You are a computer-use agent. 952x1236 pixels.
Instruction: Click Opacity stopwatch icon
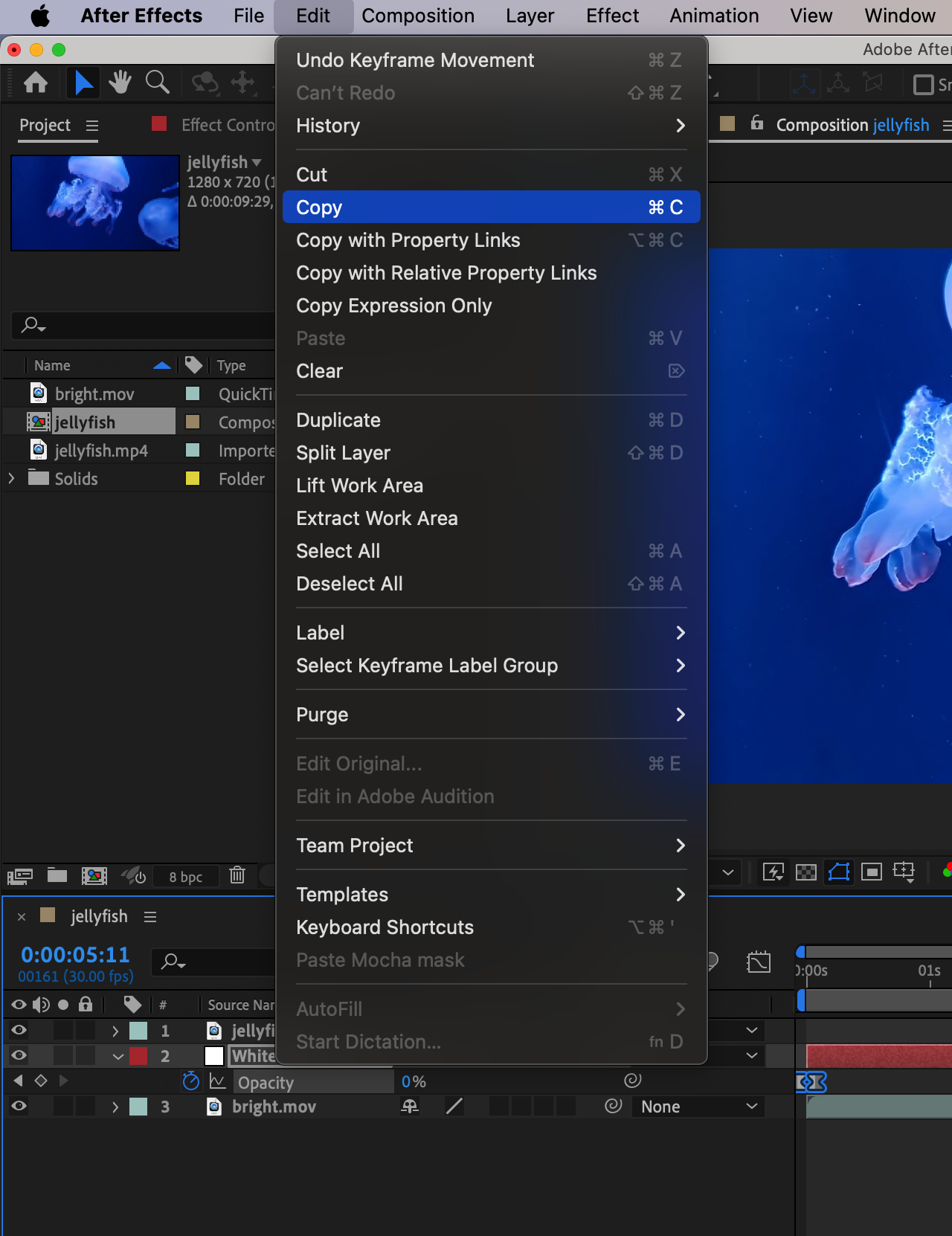point(191,1081)
